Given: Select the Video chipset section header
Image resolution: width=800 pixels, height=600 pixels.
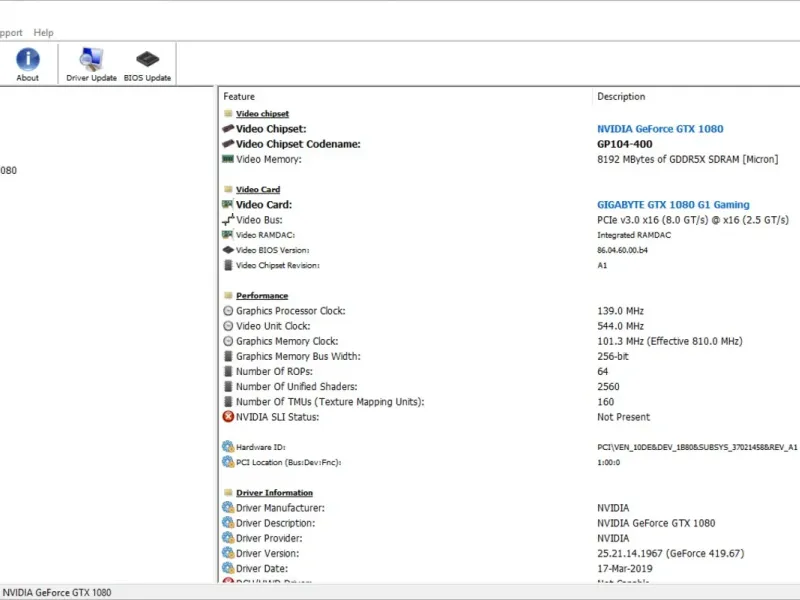Looking at the screenshot, I should 262,114.
